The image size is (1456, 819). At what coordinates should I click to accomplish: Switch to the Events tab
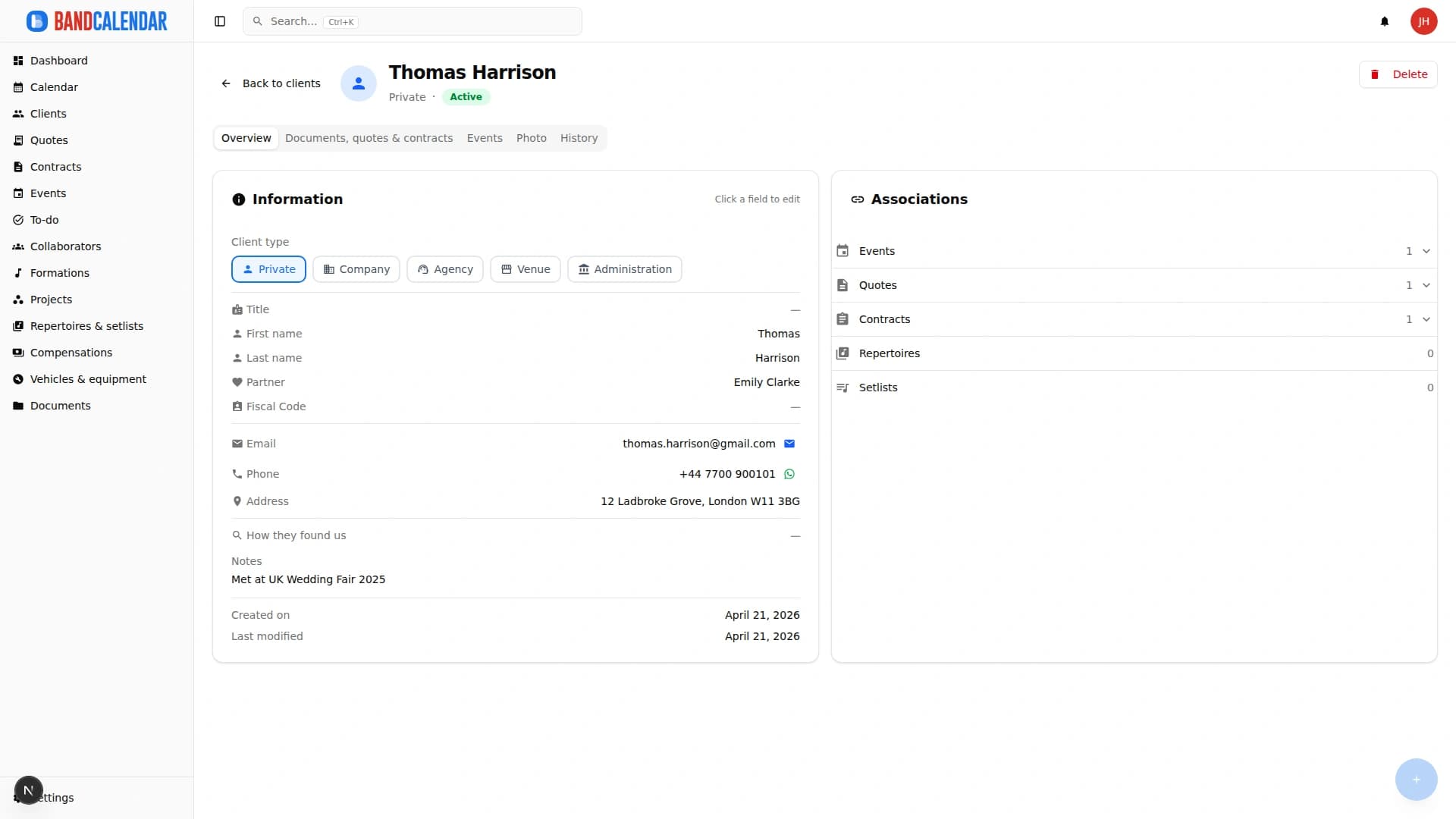click(485, 138)
